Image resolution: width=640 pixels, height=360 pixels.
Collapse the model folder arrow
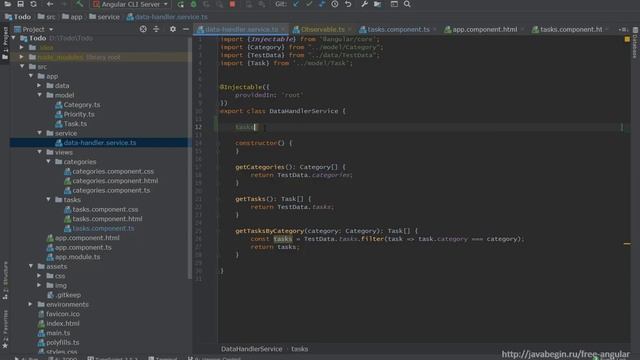pyautogui.click(x=40, y=95)
